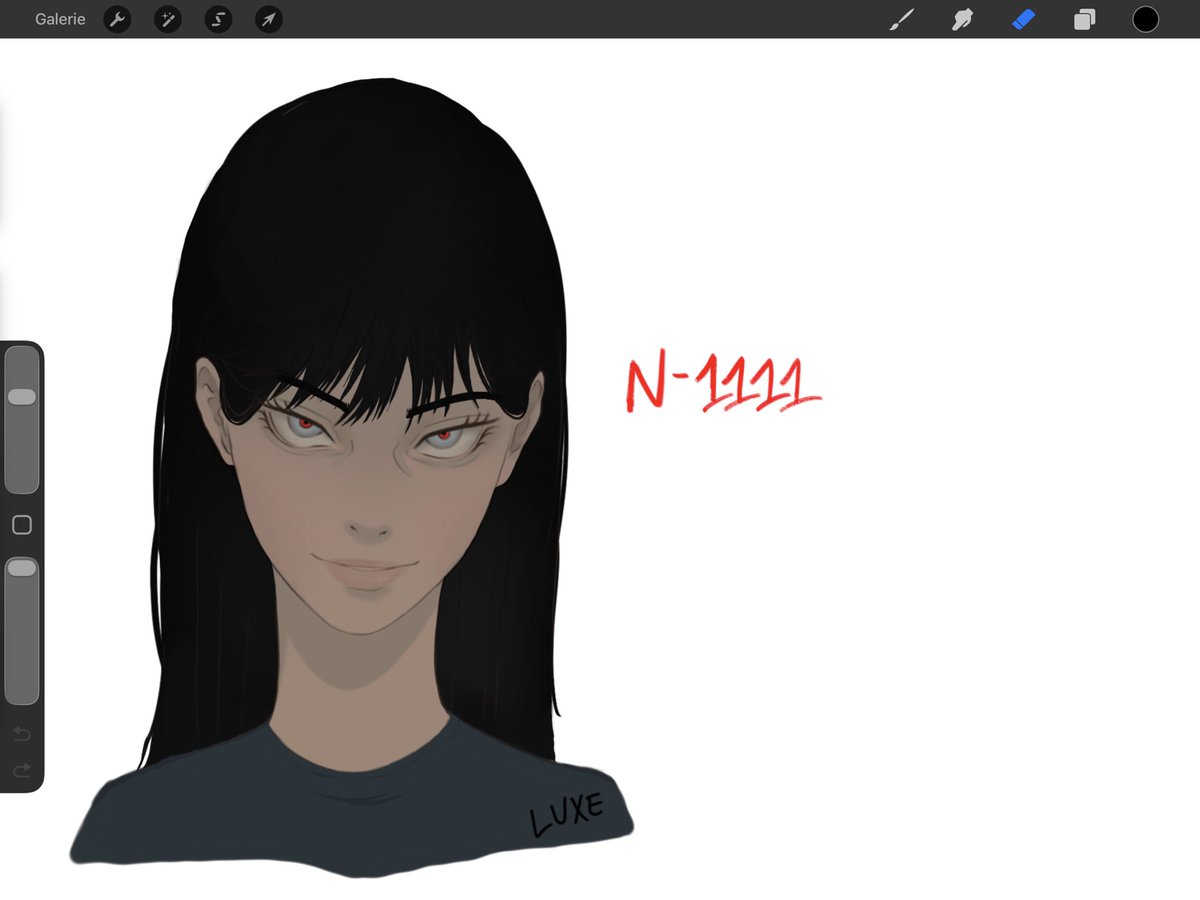This screenshot has width=1200, height=900.
Task: Tap the square modify button in sidebar
Action: pos(22,525)
